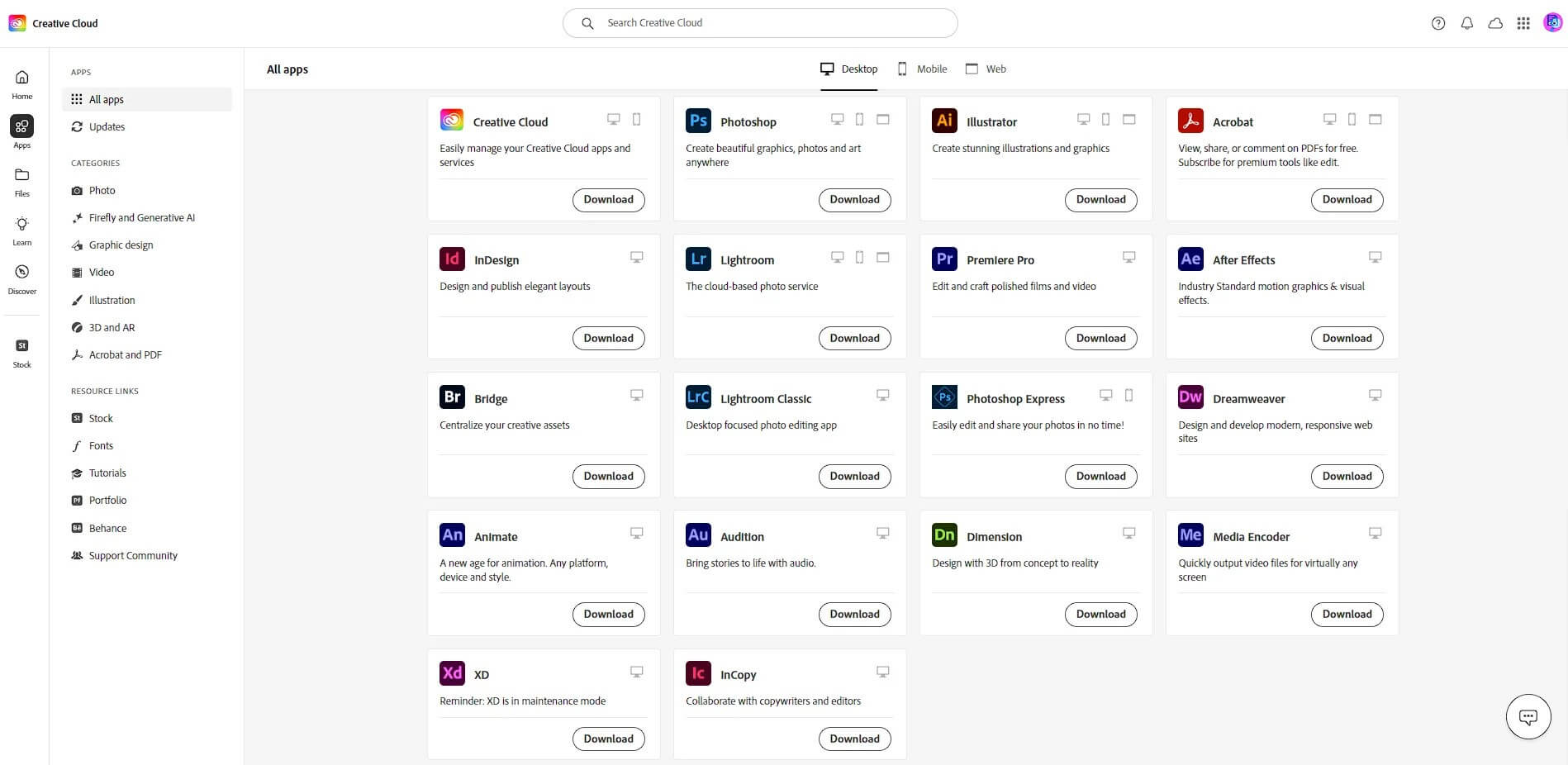Click the After Effects Ae icon
The width and height of the screenshot is (1568, 765).
tap(1190, 259)
